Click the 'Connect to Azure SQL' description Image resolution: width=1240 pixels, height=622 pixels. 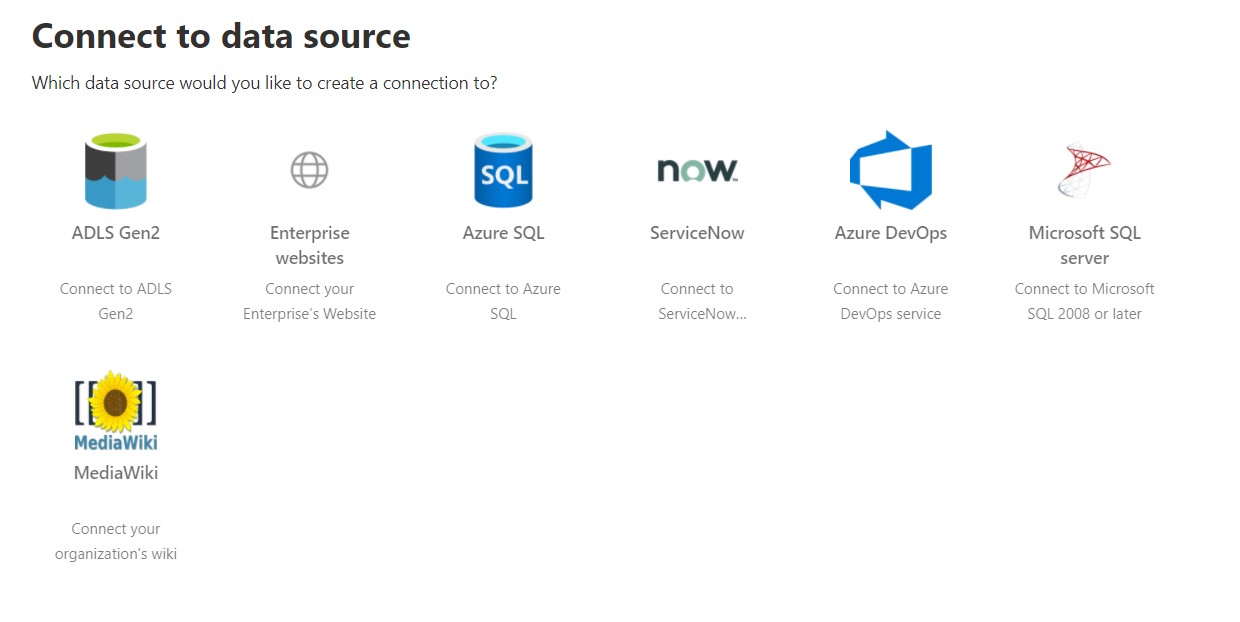(x=503, y=300)
